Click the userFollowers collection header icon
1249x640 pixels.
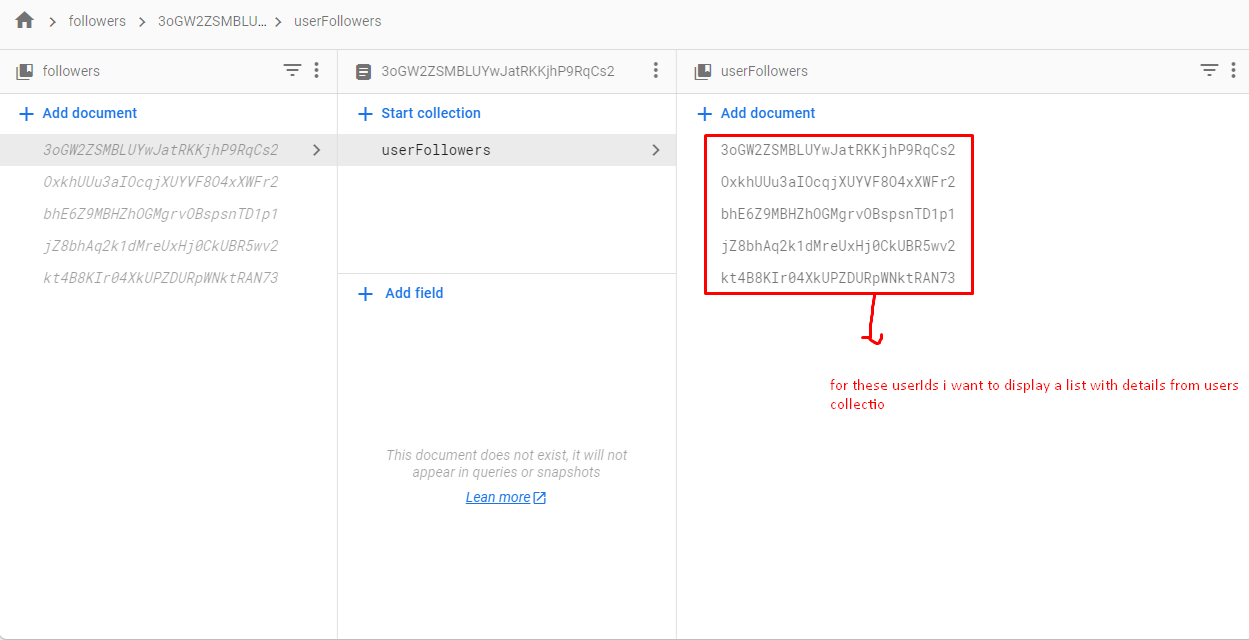click(703, 71)
